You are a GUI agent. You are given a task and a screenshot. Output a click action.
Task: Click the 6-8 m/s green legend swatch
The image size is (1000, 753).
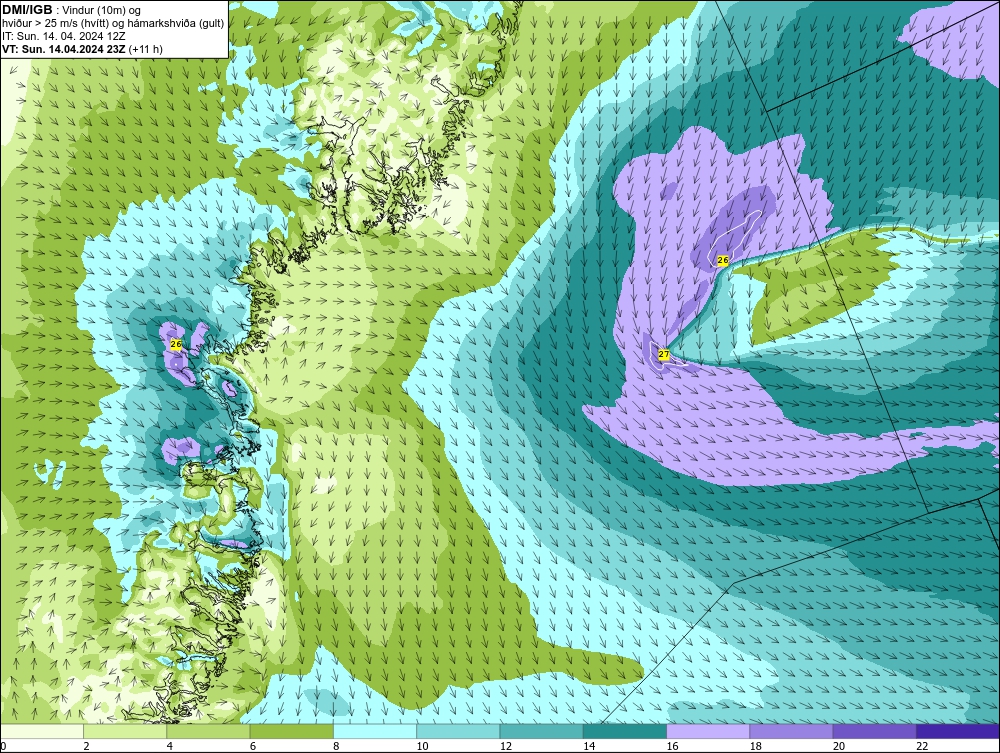tap(291, 731)
